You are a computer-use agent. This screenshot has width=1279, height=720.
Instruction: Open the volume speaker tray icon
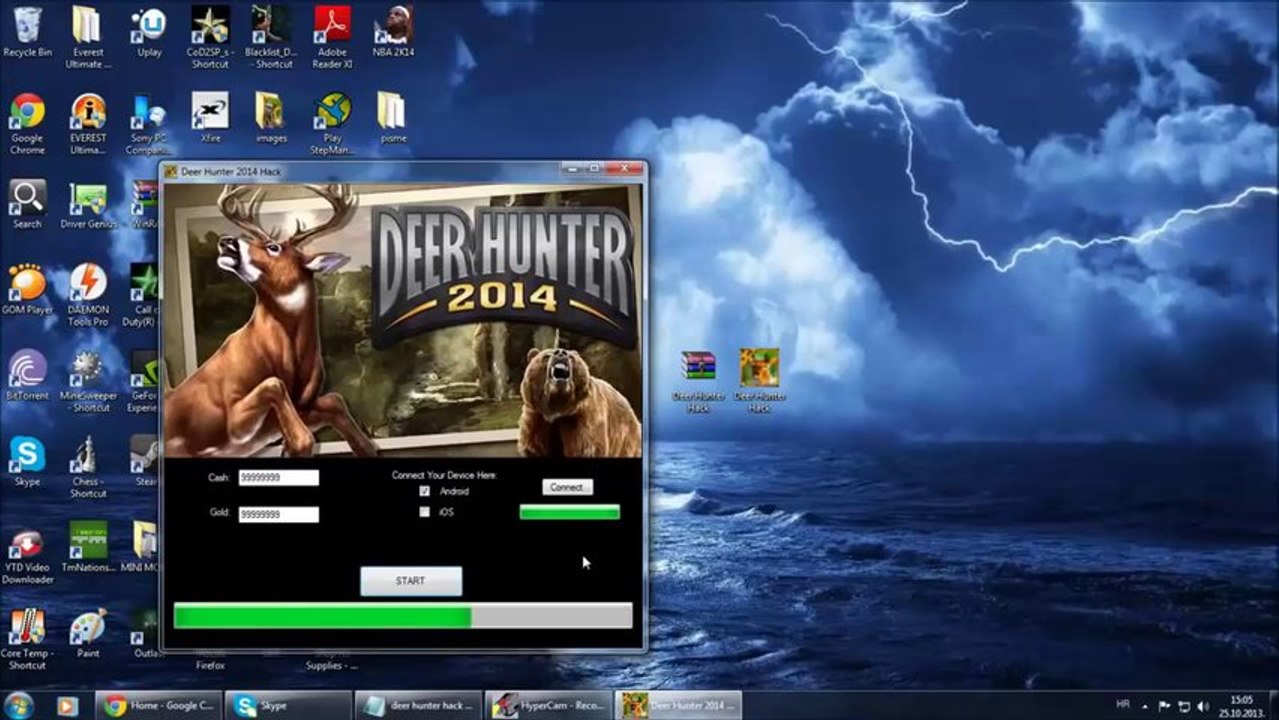pyautogui.click(x=1203, y=705)
